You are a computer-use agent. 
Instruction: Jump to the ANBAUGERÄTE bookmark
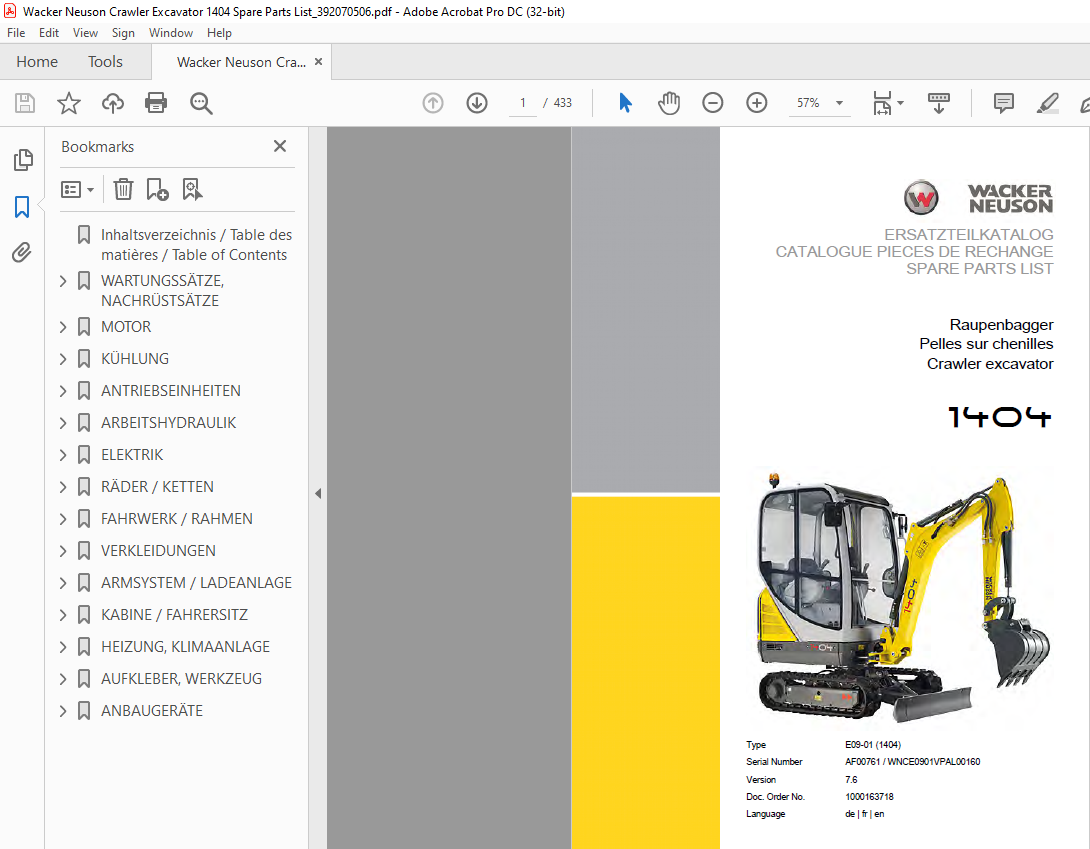152,711
